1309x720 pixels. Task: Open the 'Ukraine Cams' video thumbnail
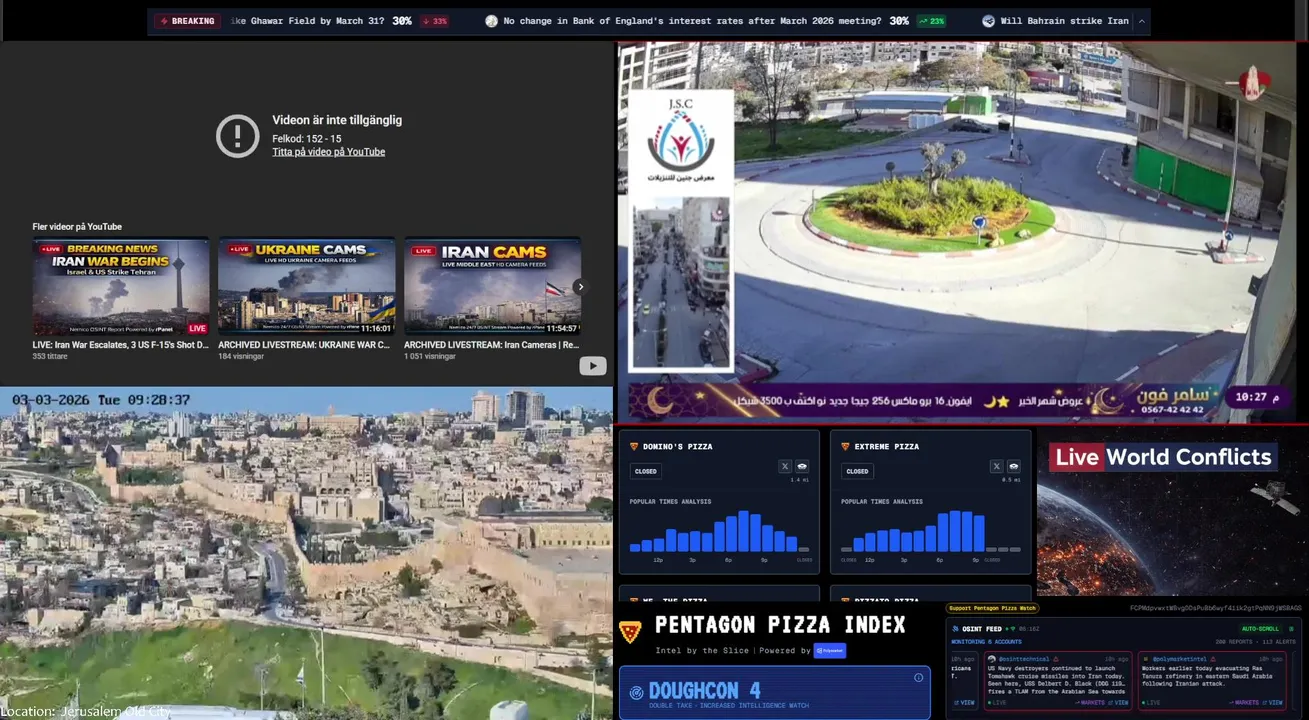pyautogui.click(x=306, y=286)
